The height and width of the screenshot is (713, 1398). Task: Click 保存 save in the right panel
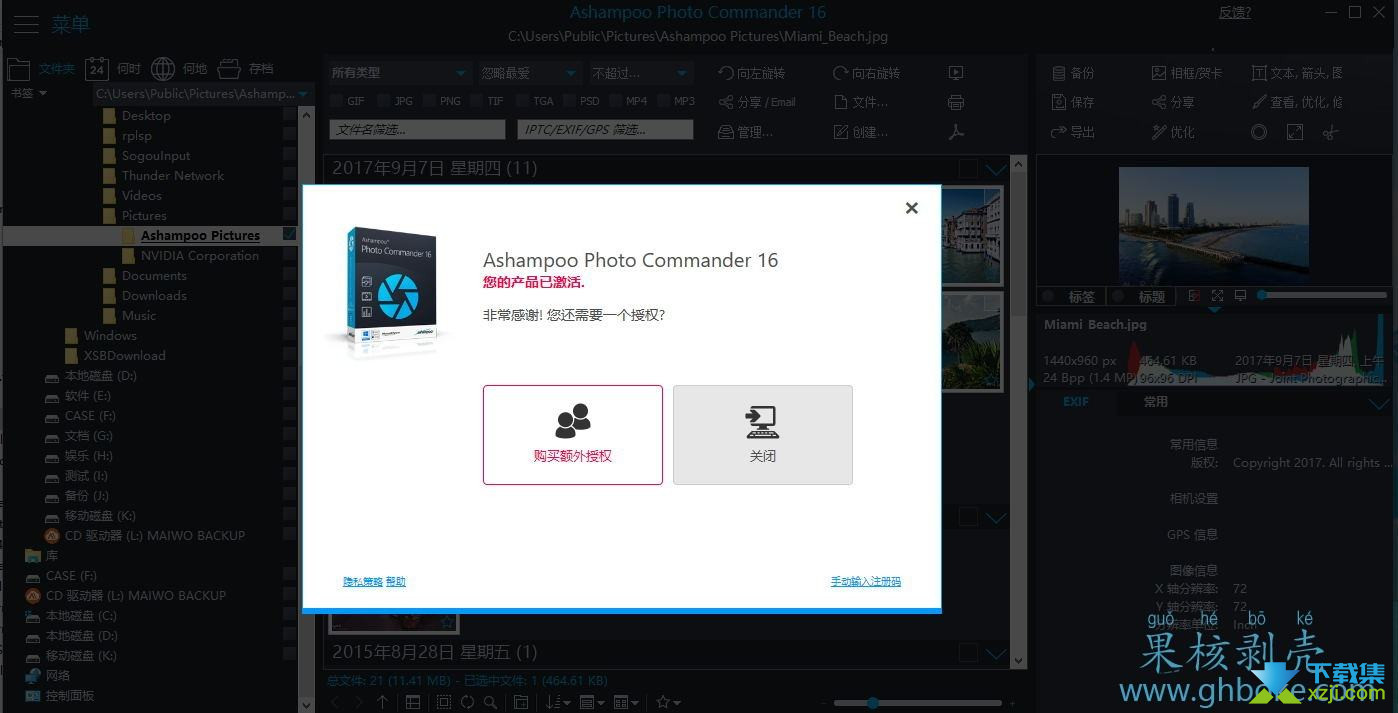[x=1073, y=102]
